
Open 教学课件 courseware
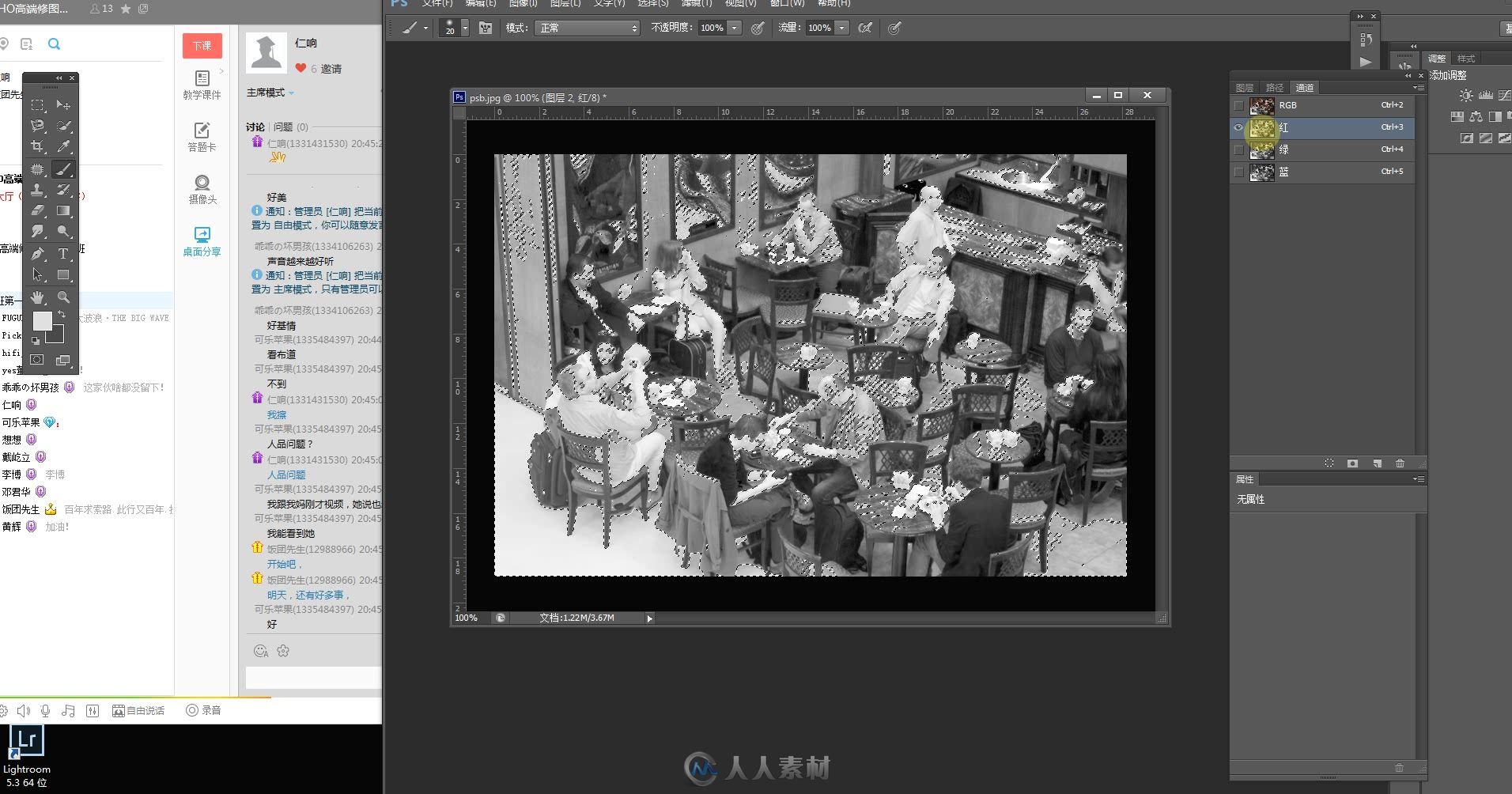202,85
